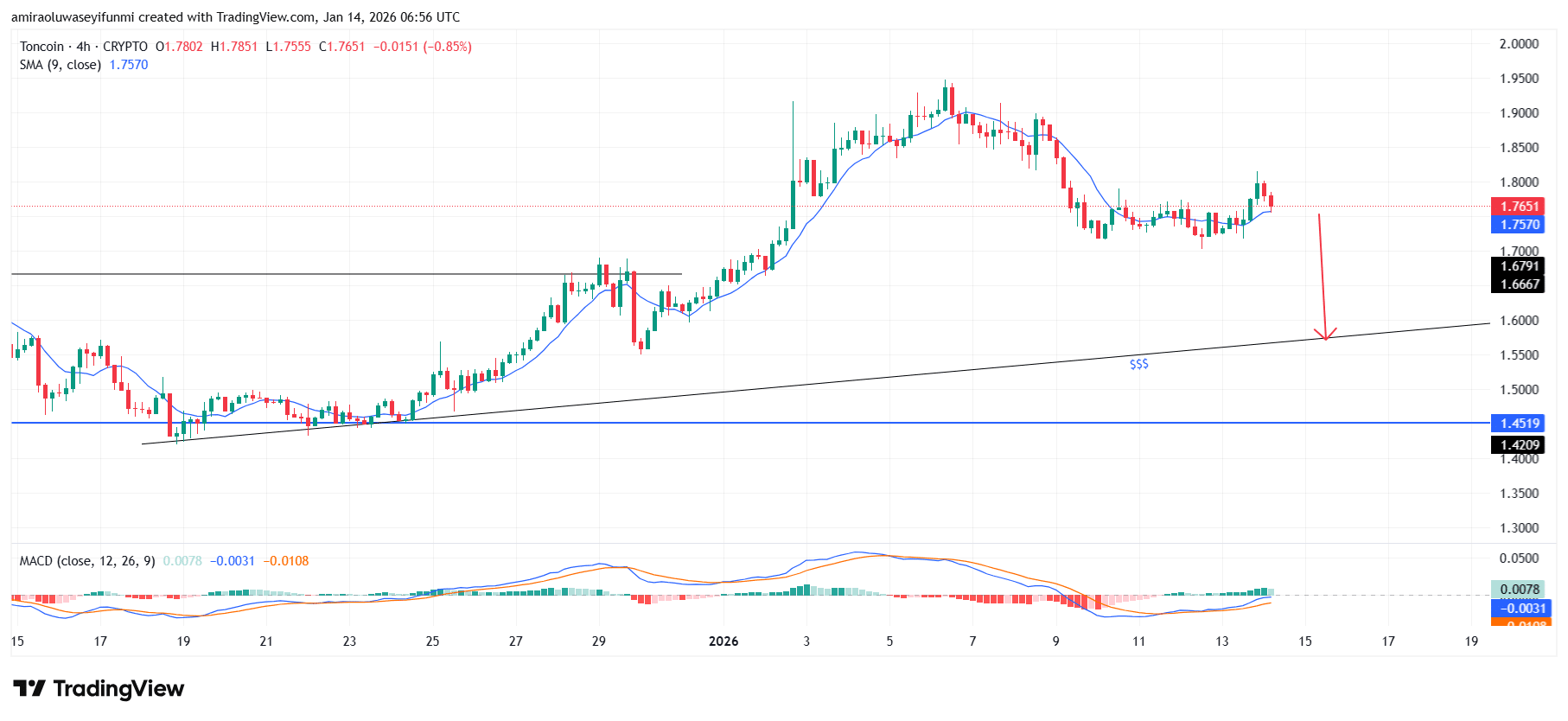Click the date label 21 on the time axis
This screenshot has height=721, width=1568.
point(266,641)
